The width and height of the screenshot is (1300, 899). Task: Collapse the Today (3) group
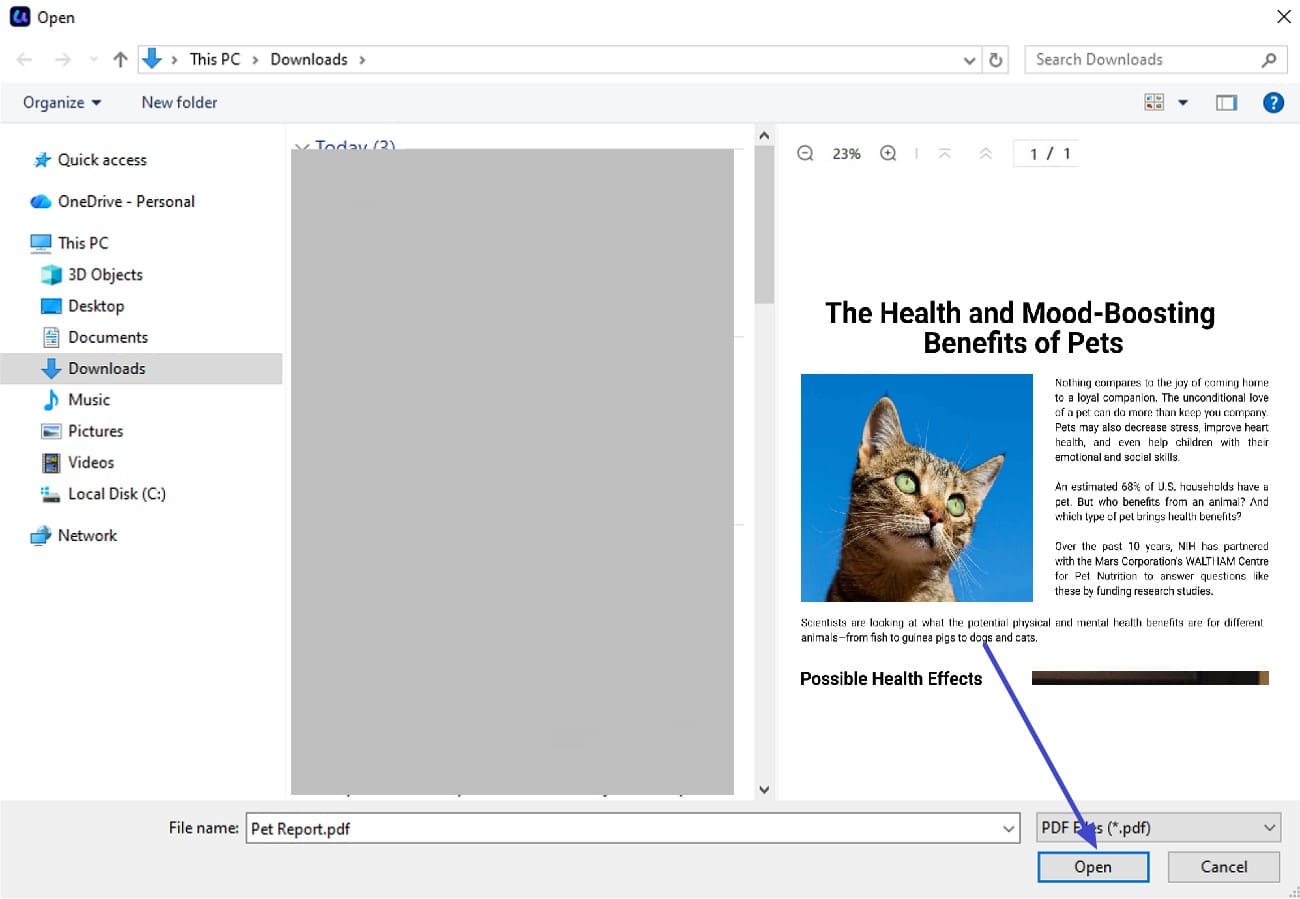coord(302,147)
